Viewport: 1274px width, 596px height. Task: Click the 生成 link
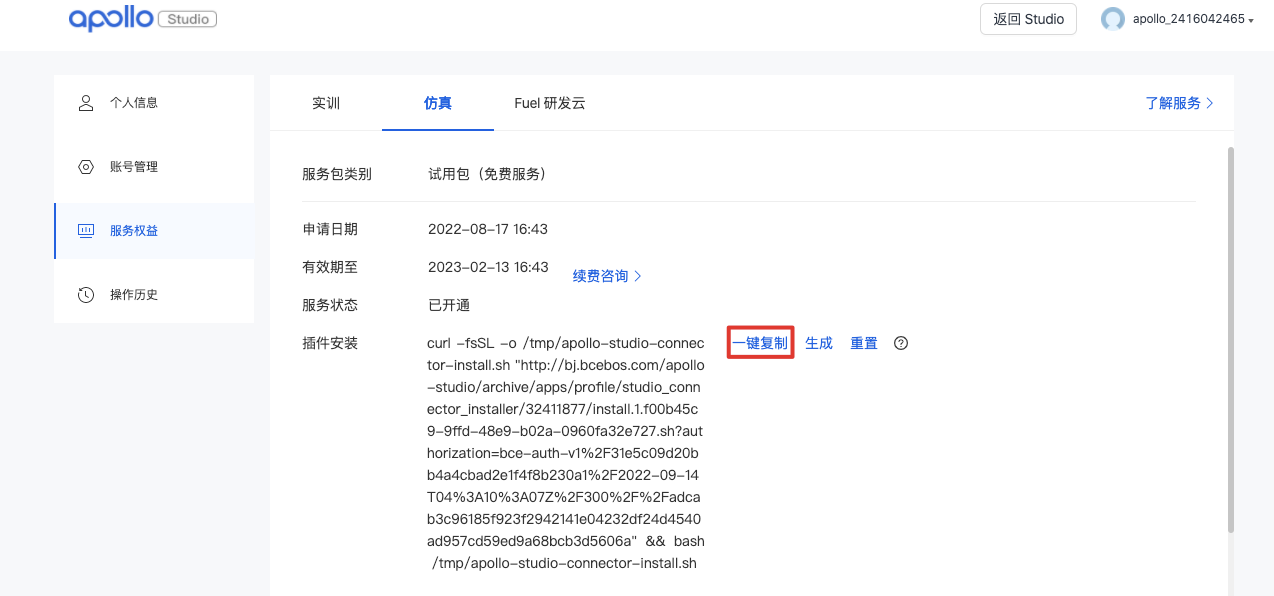tap(819, 343)
